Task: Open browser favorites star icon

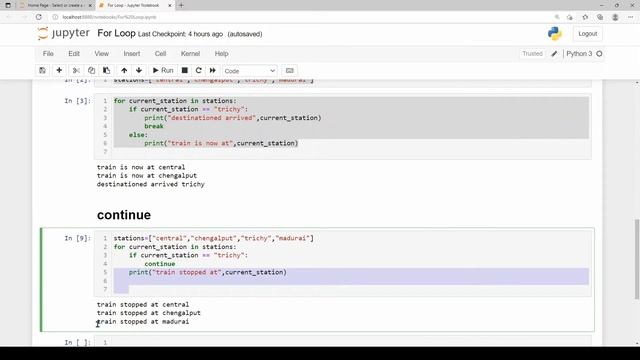Action: pyautogui.click(x=585, y=17)
